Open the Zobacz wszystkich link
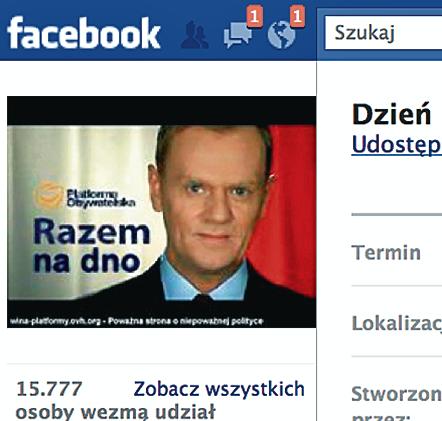442x421 pixels. pyautogui.click(x=219, y=389)
